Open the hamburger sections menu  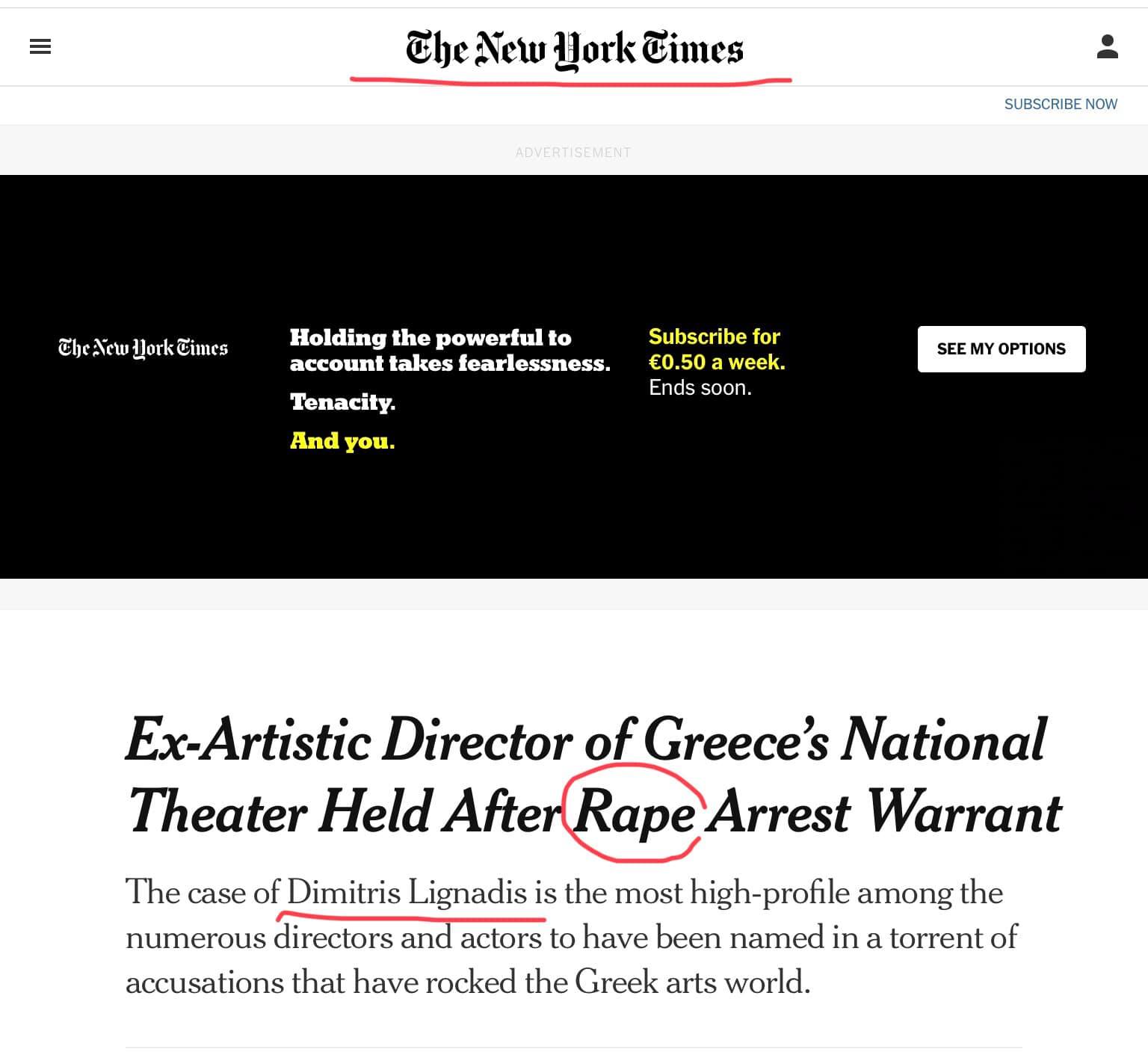(x=40, y=47)
